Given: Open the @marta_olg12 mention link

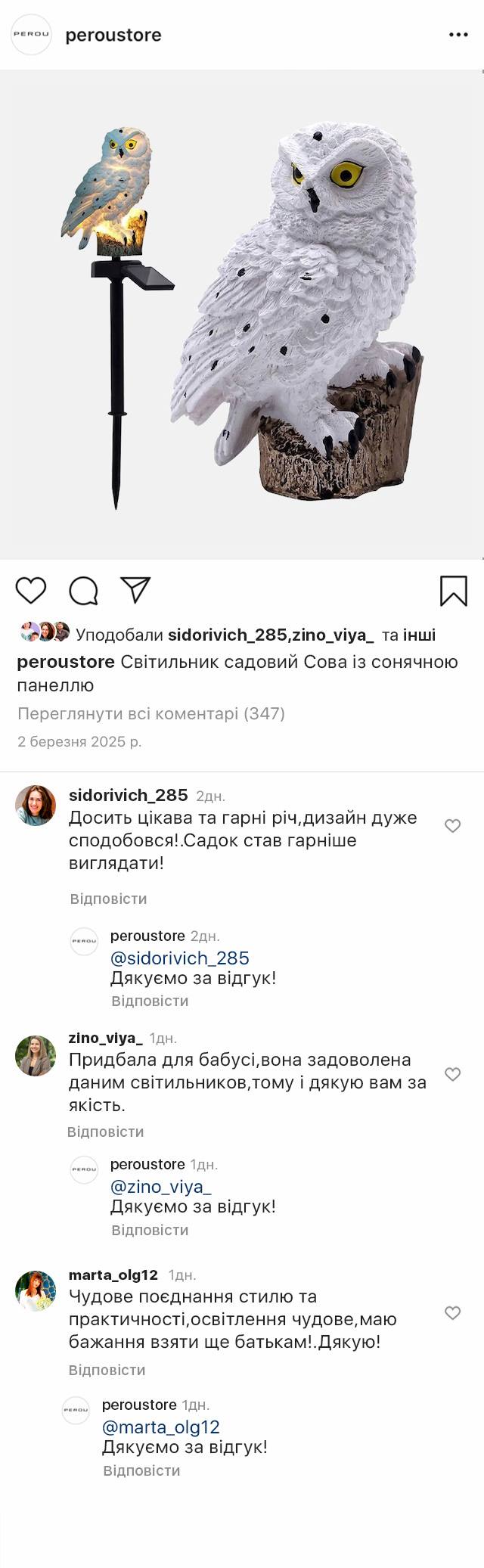Looking at the screenshot, I should pyautogui.click(x=161, y=1427).
